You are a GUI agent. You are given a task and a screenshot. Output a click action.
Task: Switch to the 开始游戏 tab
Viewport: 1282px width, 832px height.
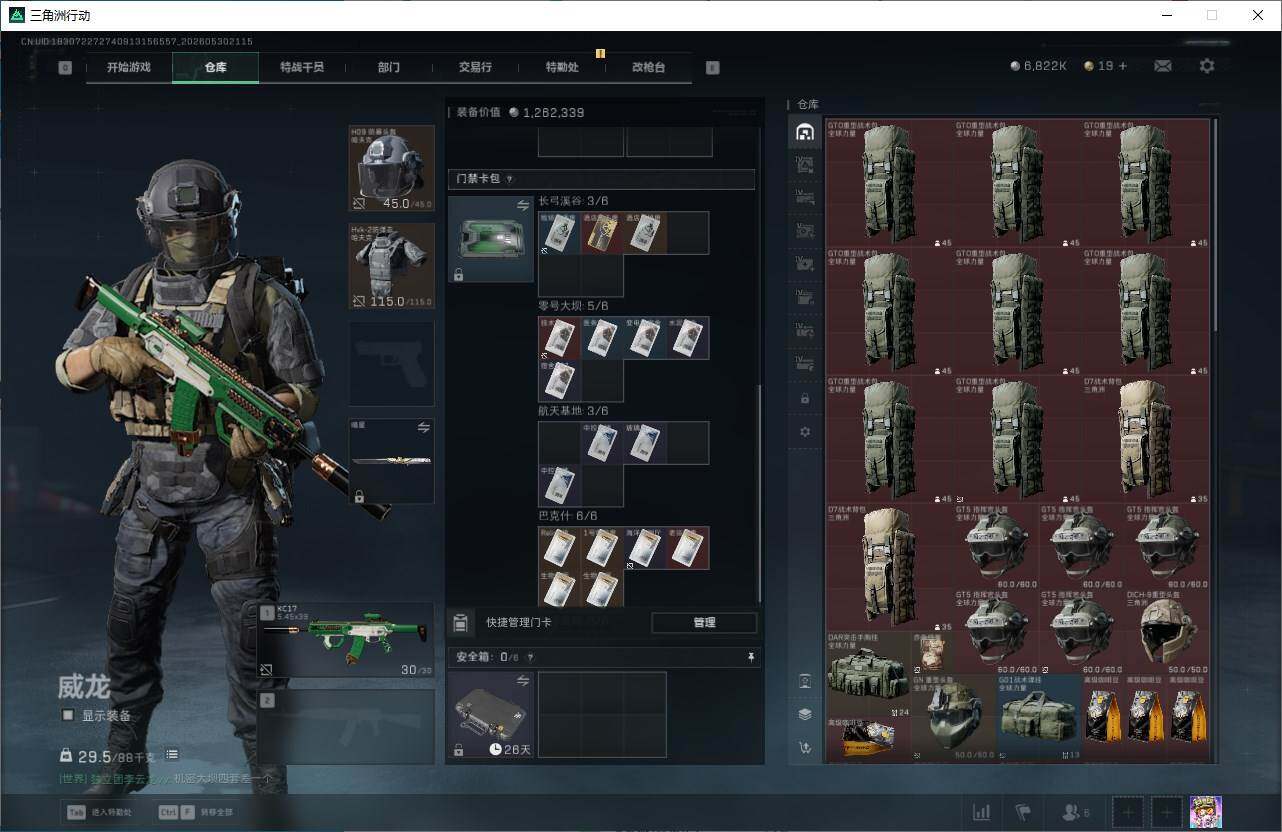[x=129, y=67]
